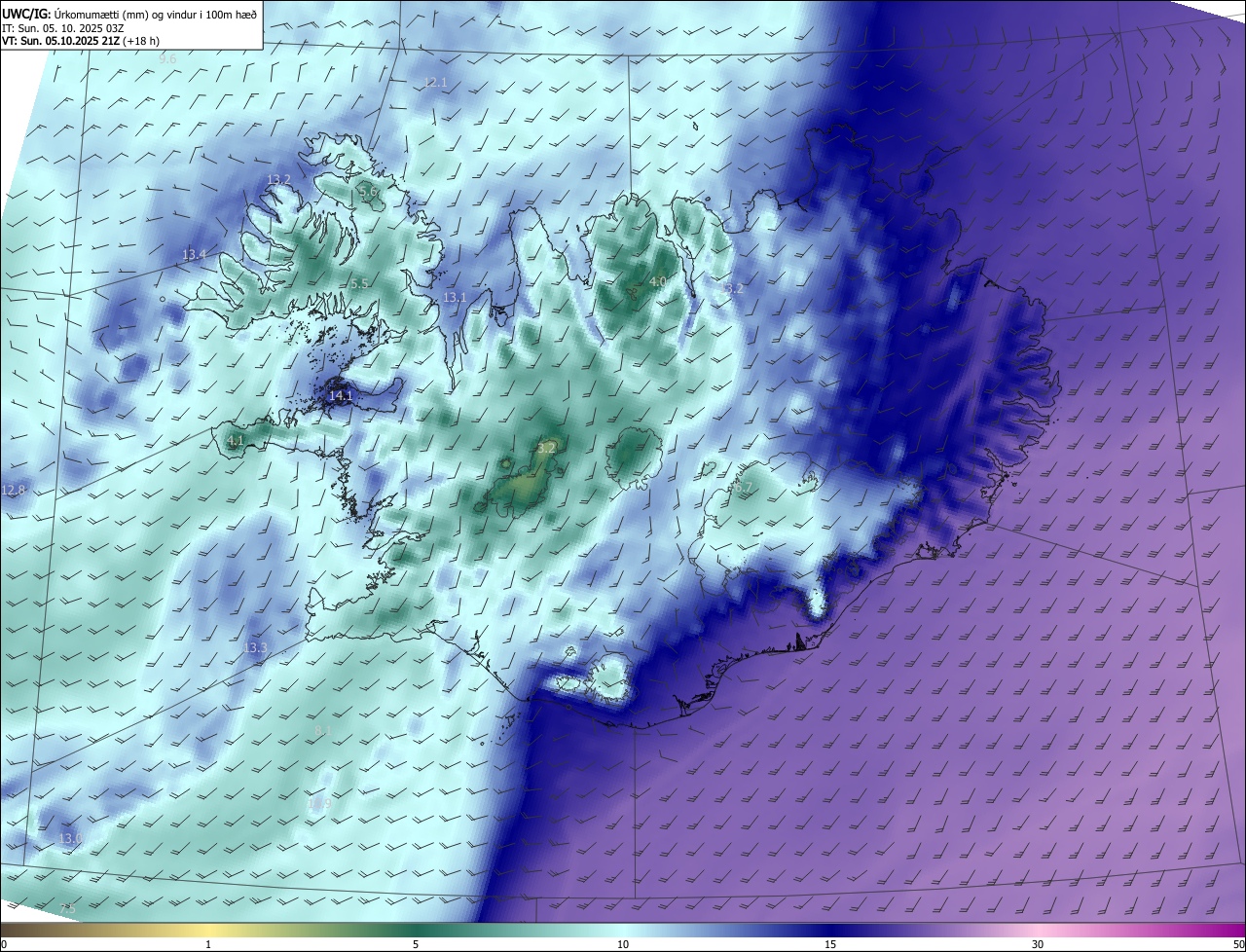Click the 10 tick on color scale

pyautogui.click(x=623, y=944)
